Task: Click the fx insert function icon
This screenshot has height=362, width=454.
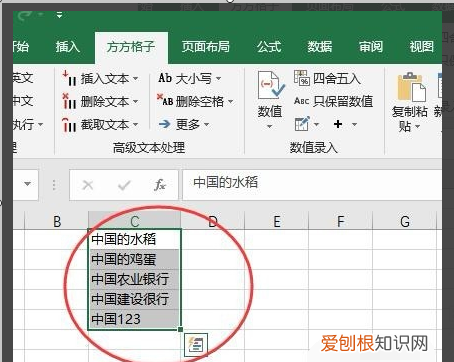Action: (160, 184)
